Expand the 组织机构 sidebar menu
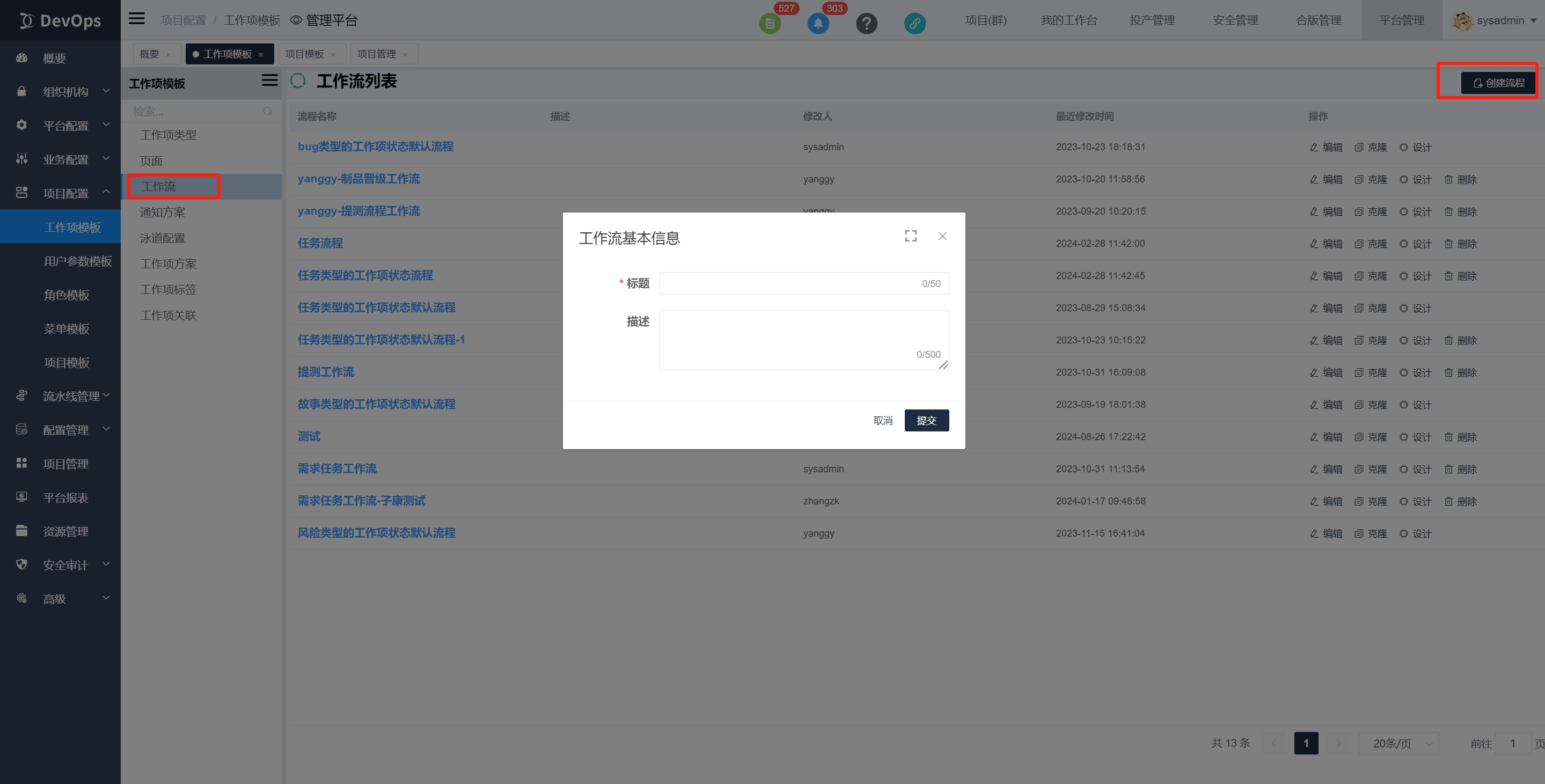Image resolution: width=1545 pixels, height=784 pixels. point(65,92)
